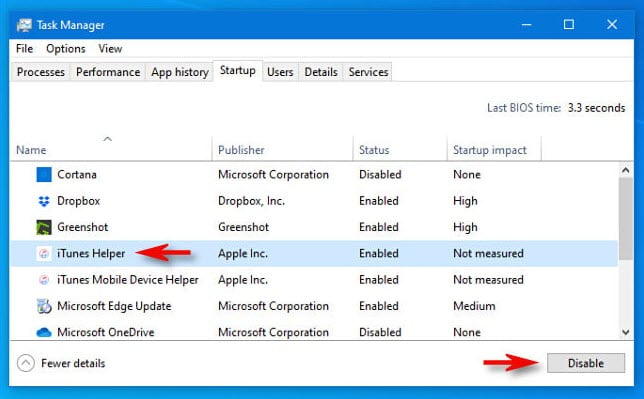Close the Task Manager window

[612, 25]
